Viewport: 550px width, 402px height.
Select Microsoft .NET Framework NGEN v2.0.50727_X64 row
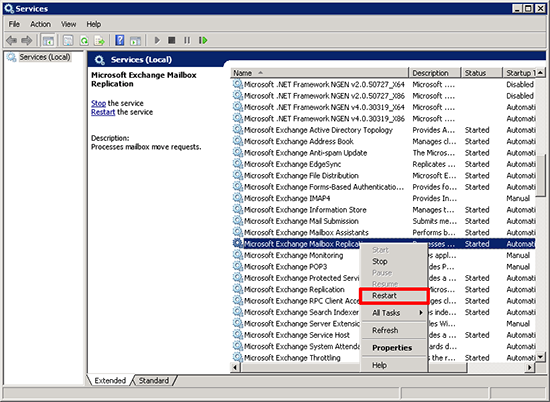pyautogui.click(x=383, y=84)
